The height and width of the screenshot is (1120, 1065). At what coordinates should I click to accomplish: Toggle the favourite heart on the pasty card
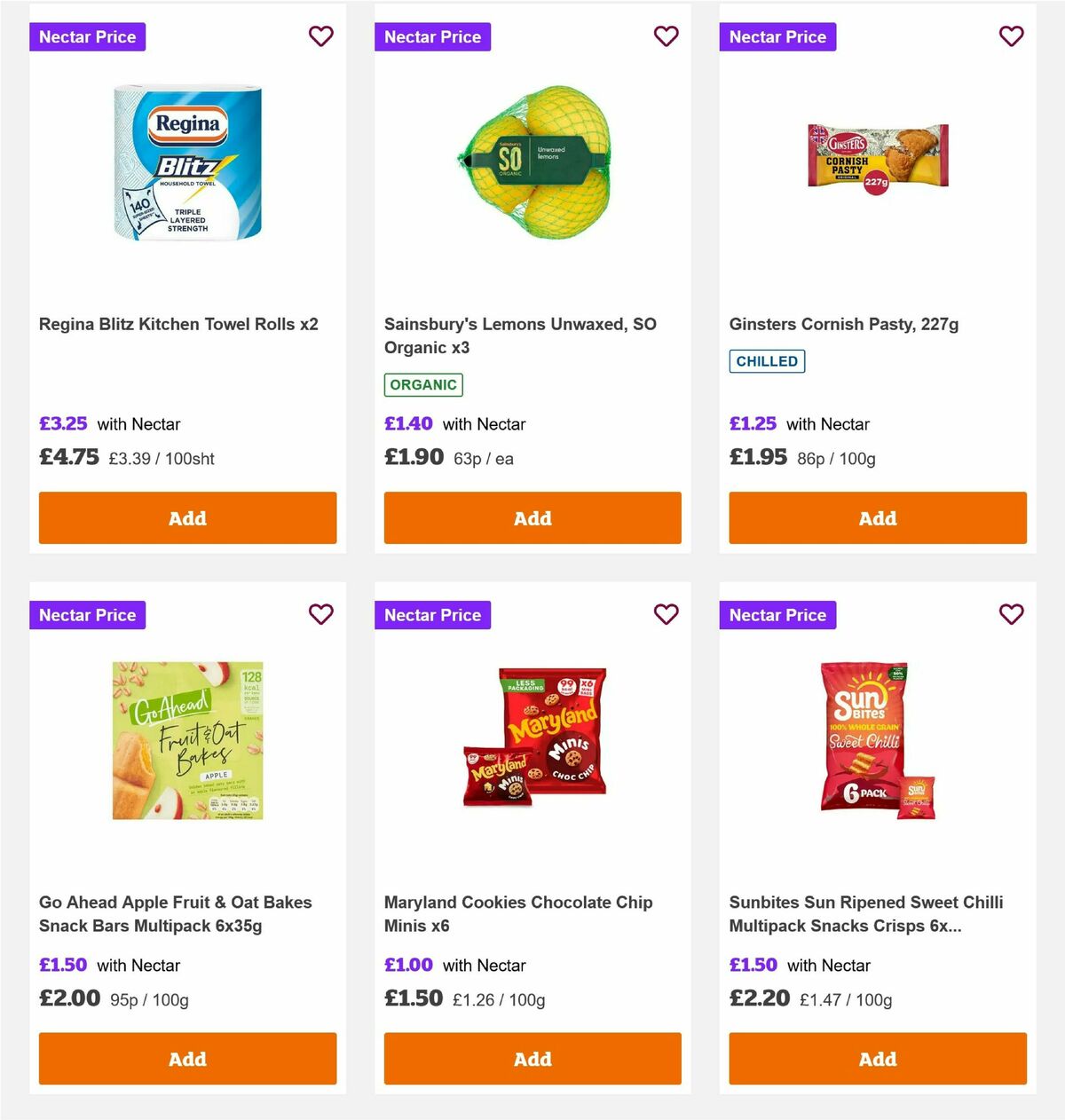(1011, 36)
